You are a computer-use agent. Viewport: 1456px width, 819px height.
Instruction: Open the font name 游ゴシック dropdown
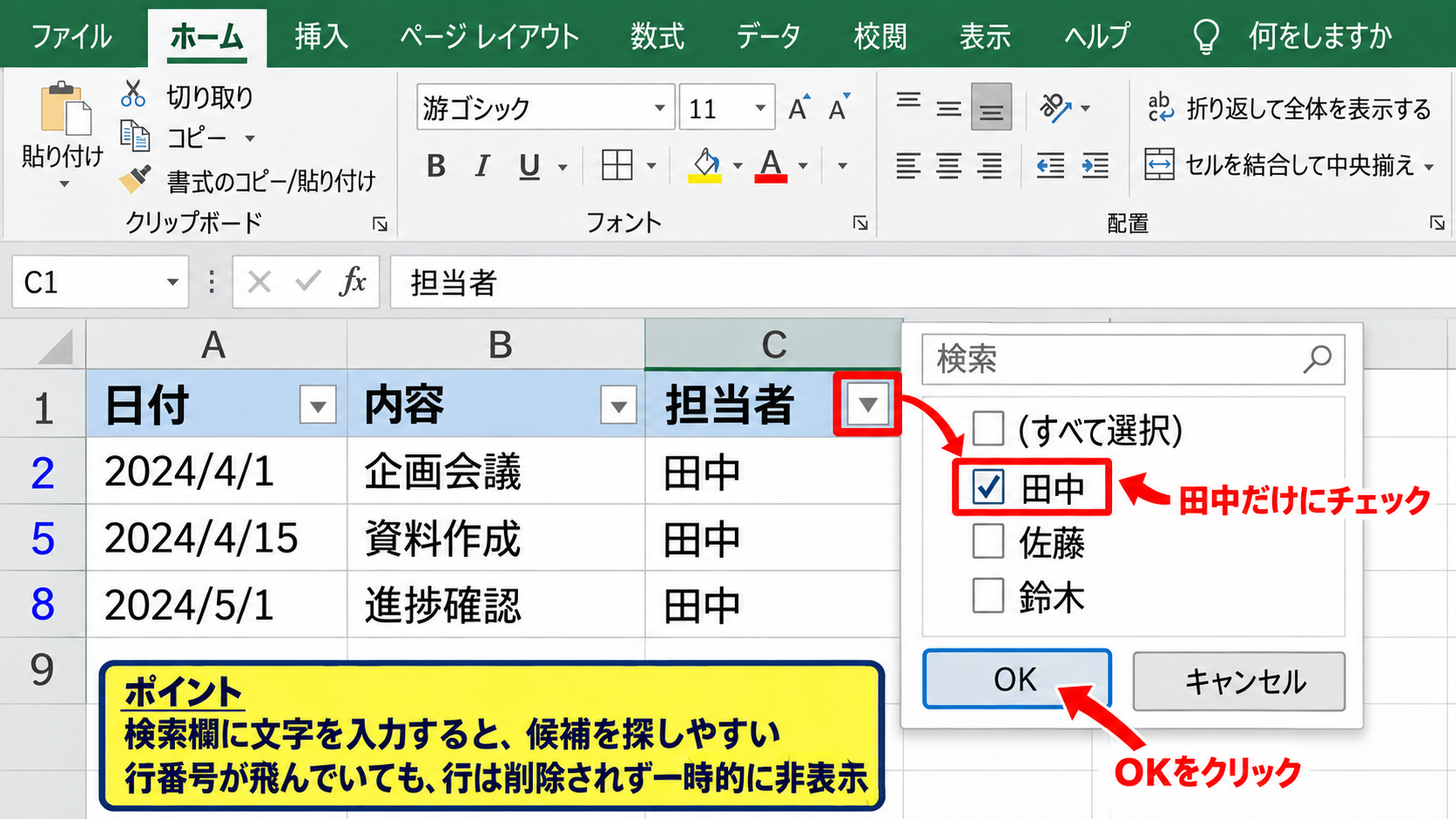pyautogui.click(x=660, y=108)
